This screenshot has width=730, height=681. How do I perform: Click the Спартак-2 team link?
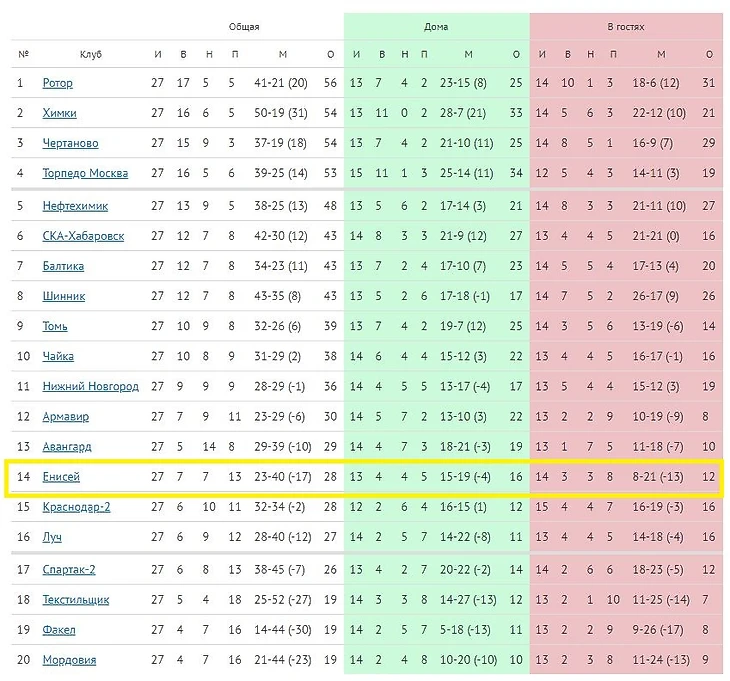coord(69,570)
